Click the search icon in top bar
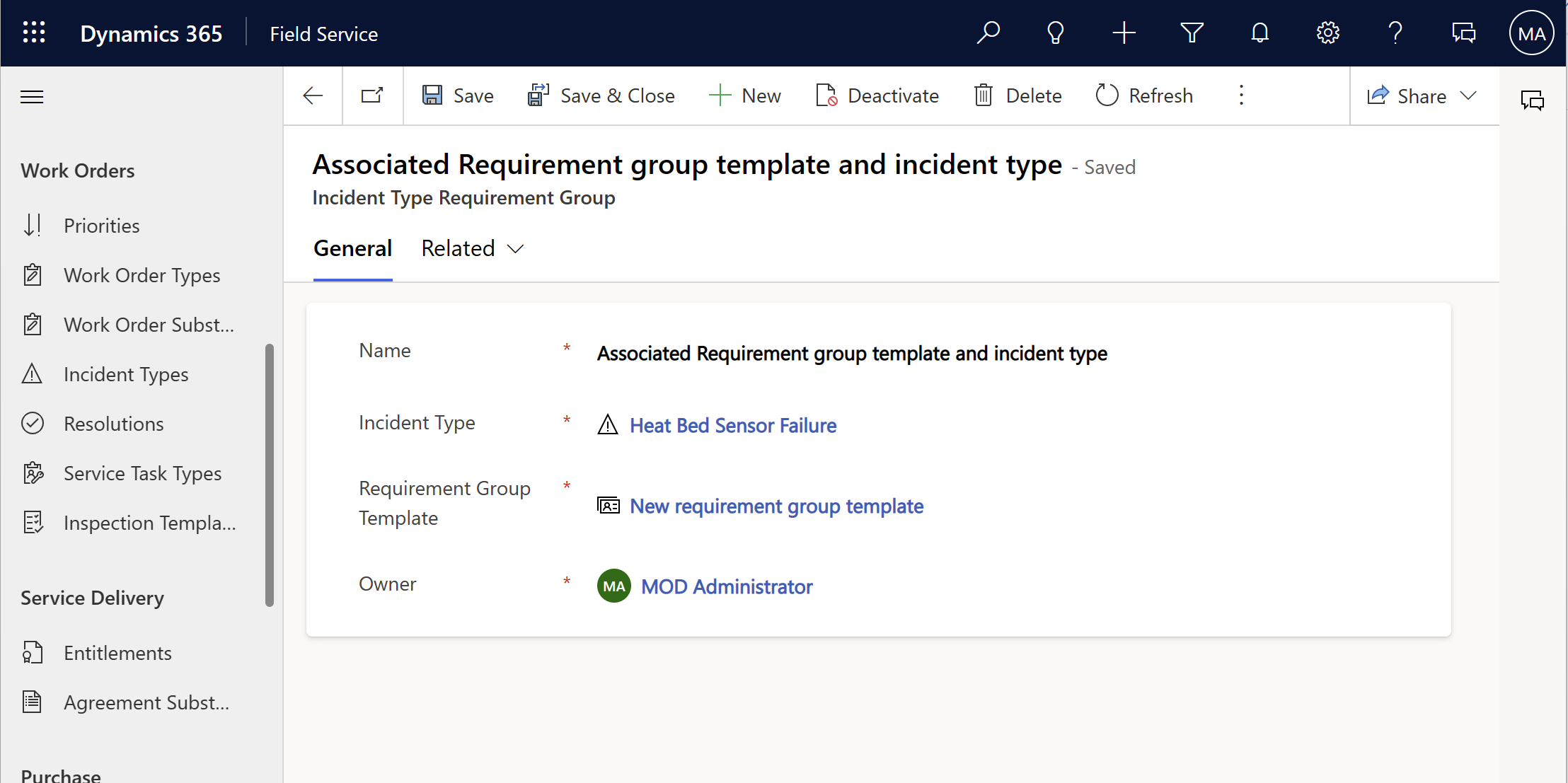This screenshot has width=1568, height=783. coord(988,33)
